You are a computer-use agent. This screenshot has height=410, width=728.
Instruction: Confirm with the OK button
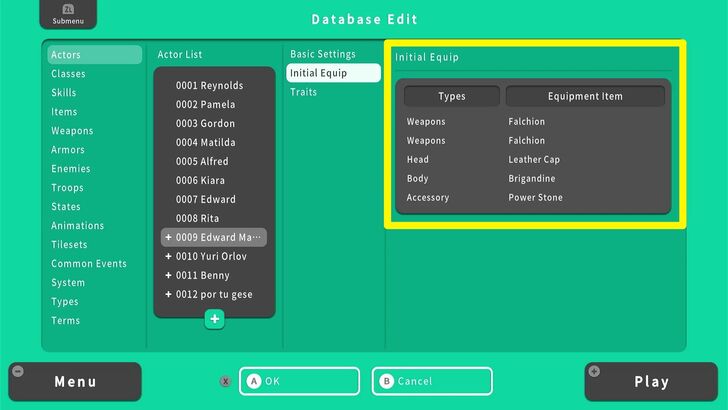click(x=299, y=381)
